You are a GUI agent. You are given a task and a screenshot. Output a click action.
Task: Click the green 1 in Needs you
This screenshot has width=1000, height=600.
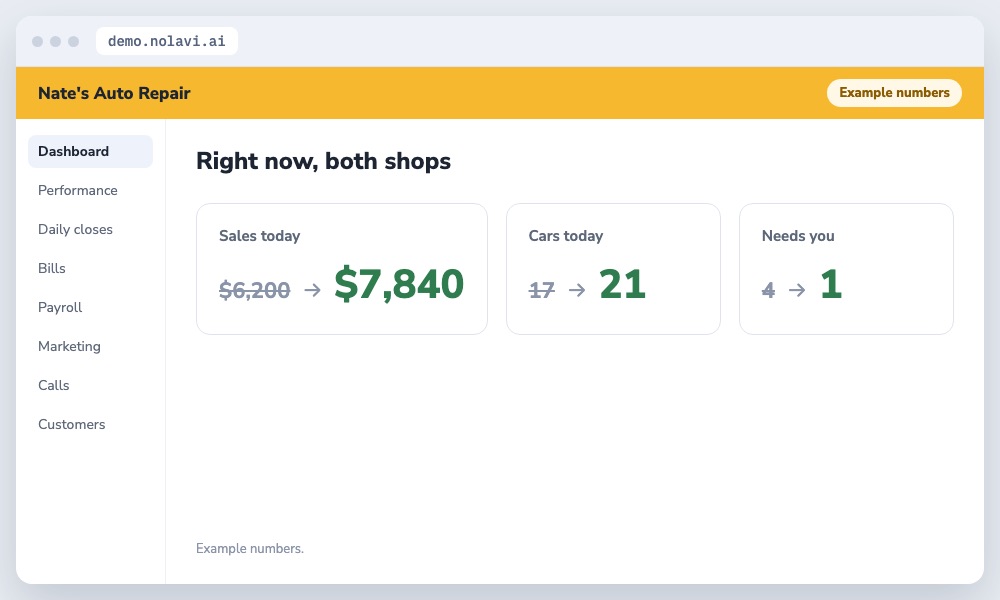(831, 284)
